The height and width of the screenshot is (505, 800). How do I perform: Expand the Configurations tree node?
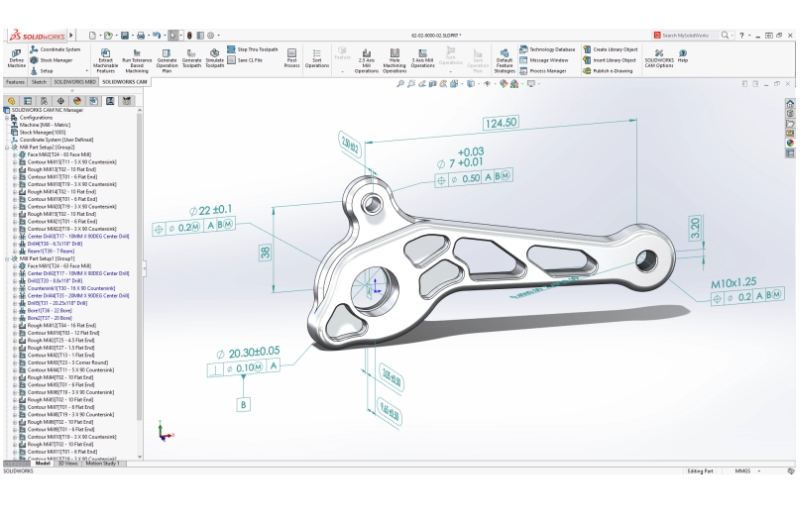tap(6, 117)
